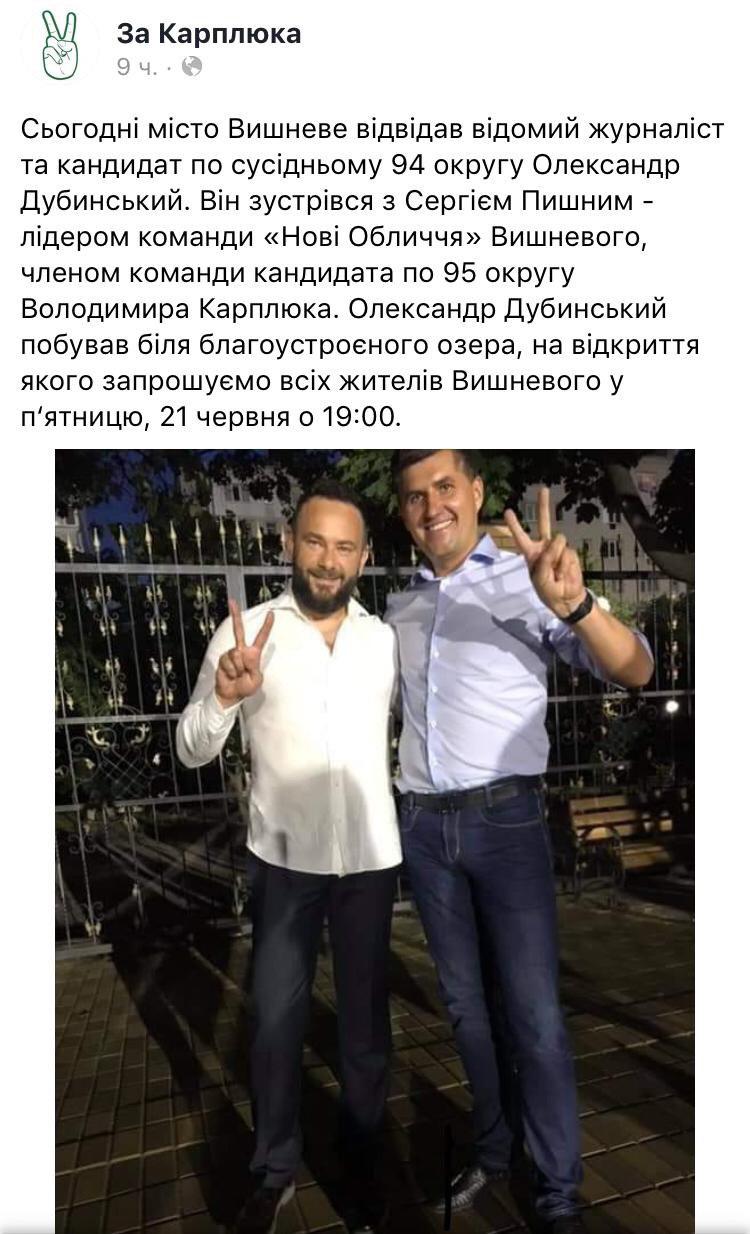This screenshot has width=750, height=1234.
Task: Click the wristwatch on the raised hand
Action: 578,608
